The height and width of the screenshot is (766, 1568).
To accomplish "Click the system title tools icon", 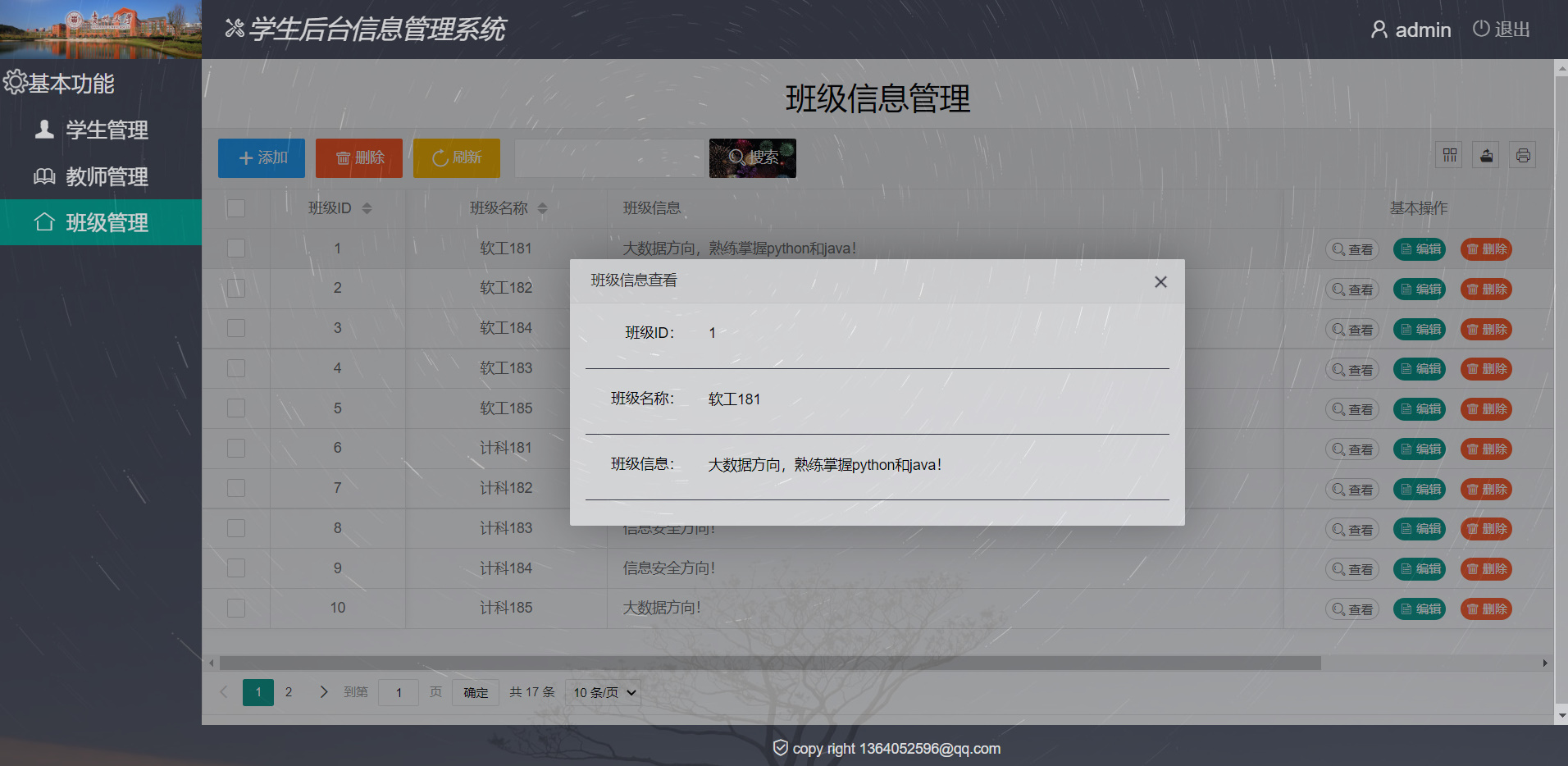I will (235, 29).
